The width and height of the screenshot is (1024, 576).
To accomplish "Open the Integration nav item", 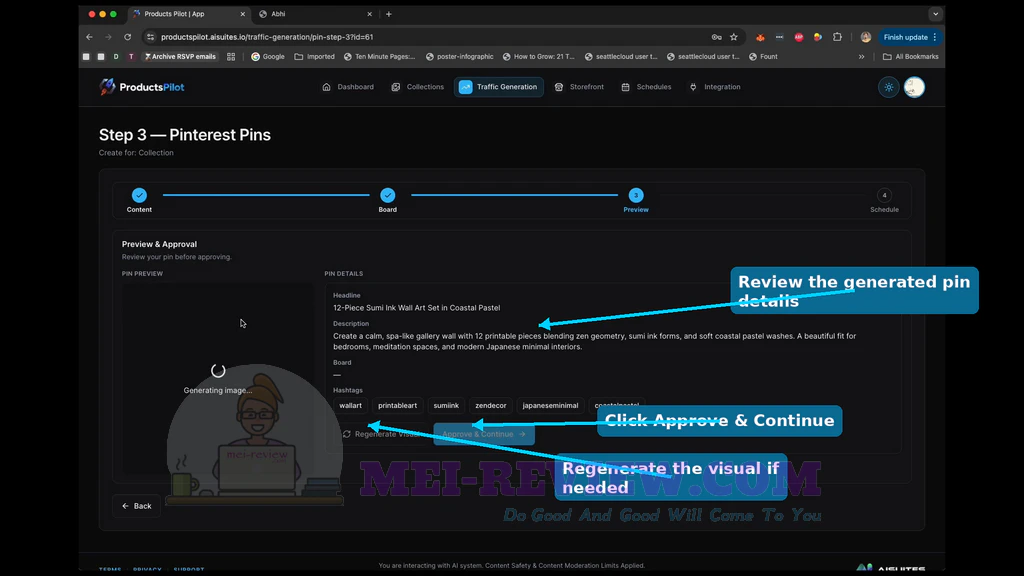I will [x=715, y=87].
